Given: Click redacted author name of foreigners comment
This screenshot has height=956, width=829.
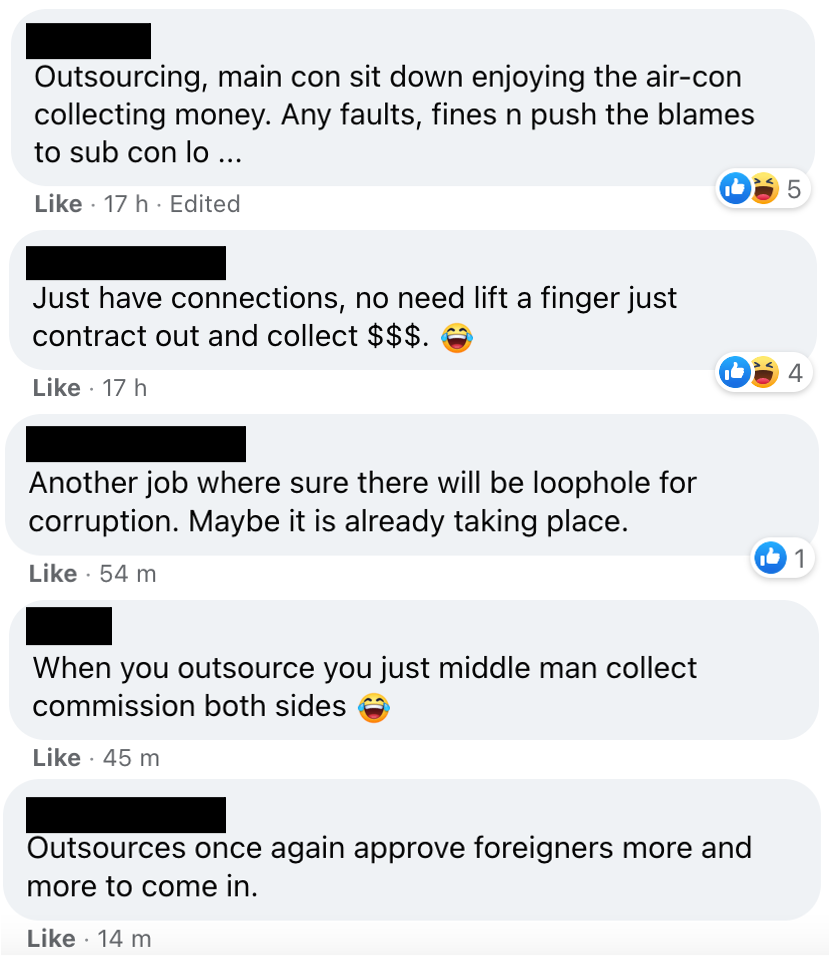Looking at the screenshot, I should pyautogui.click(x=126, y=815).
